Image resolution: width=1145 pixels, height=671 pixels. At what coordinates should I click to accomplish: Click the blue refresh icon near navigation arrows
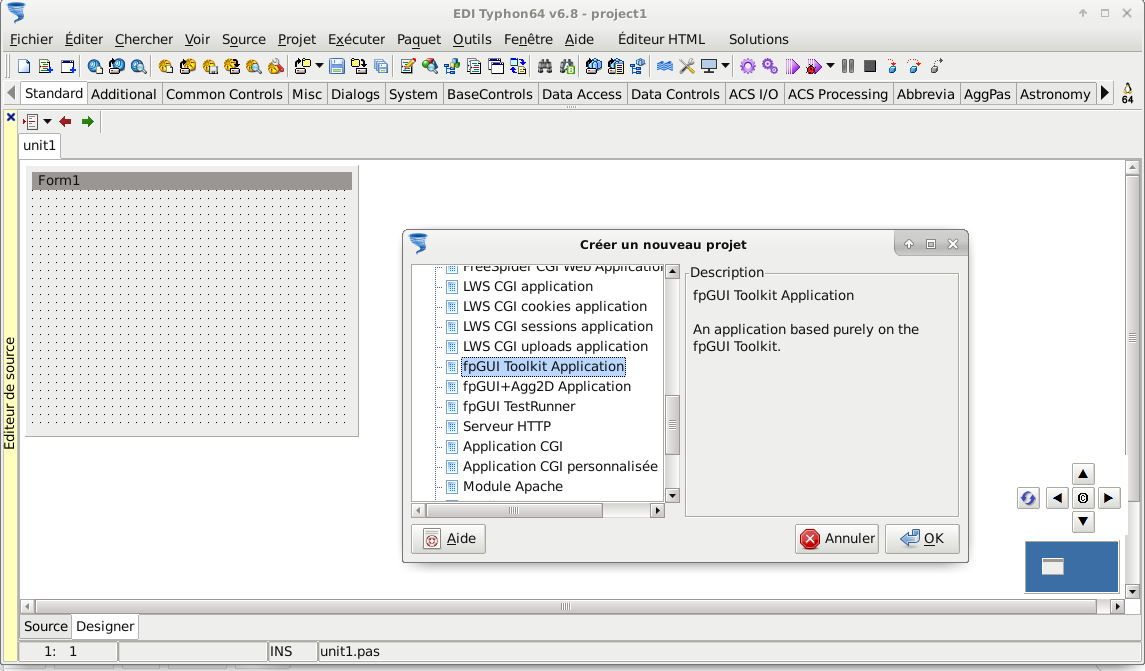click(x=1028, y=498)
